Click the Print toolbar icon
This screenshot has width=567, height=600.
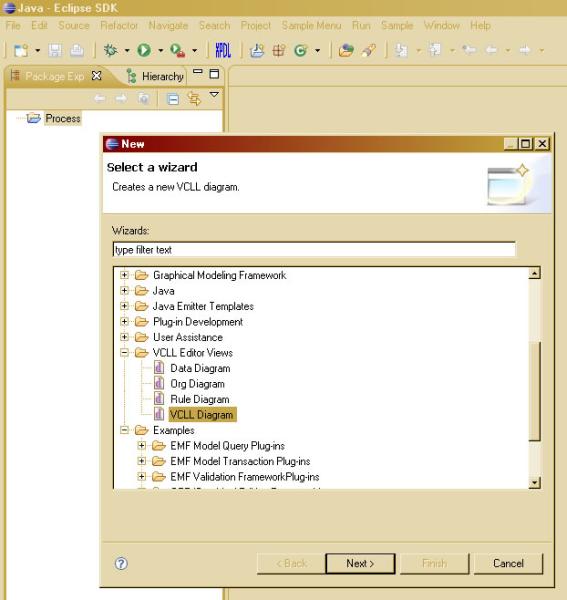click(77, 50)
